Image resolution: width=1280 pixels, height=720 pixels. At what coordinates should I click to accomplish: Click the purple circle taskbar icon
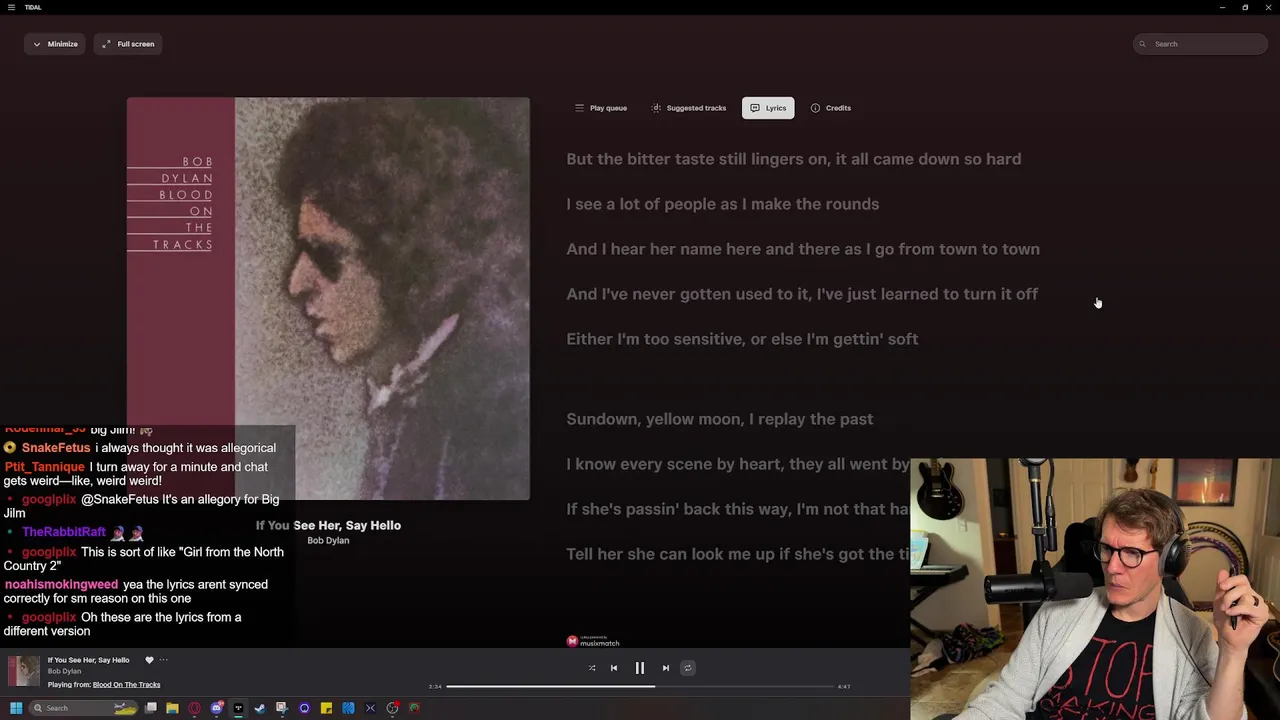[x=304, y=708]
